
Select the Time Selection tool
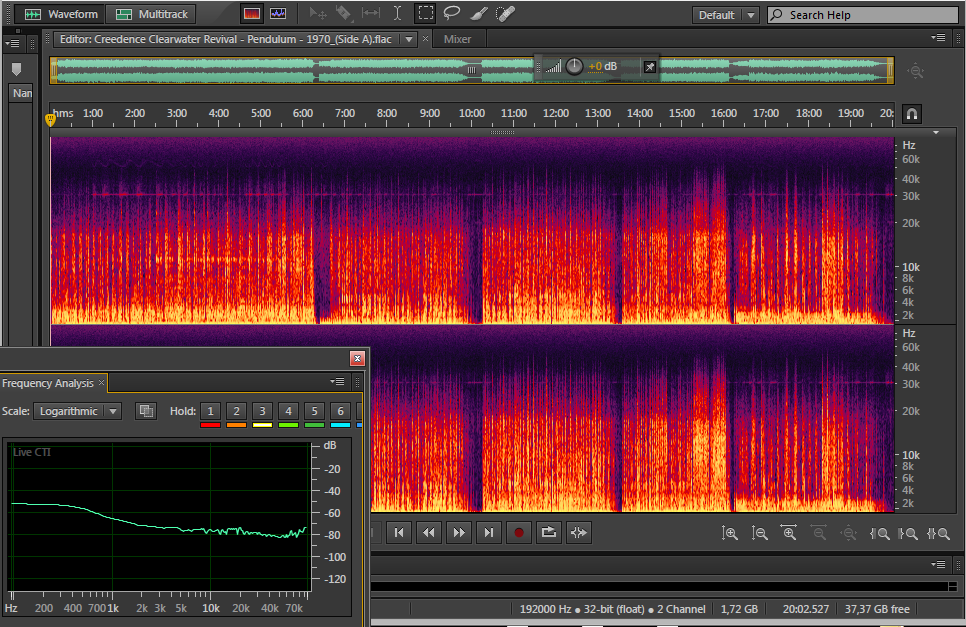click(397, 14)
